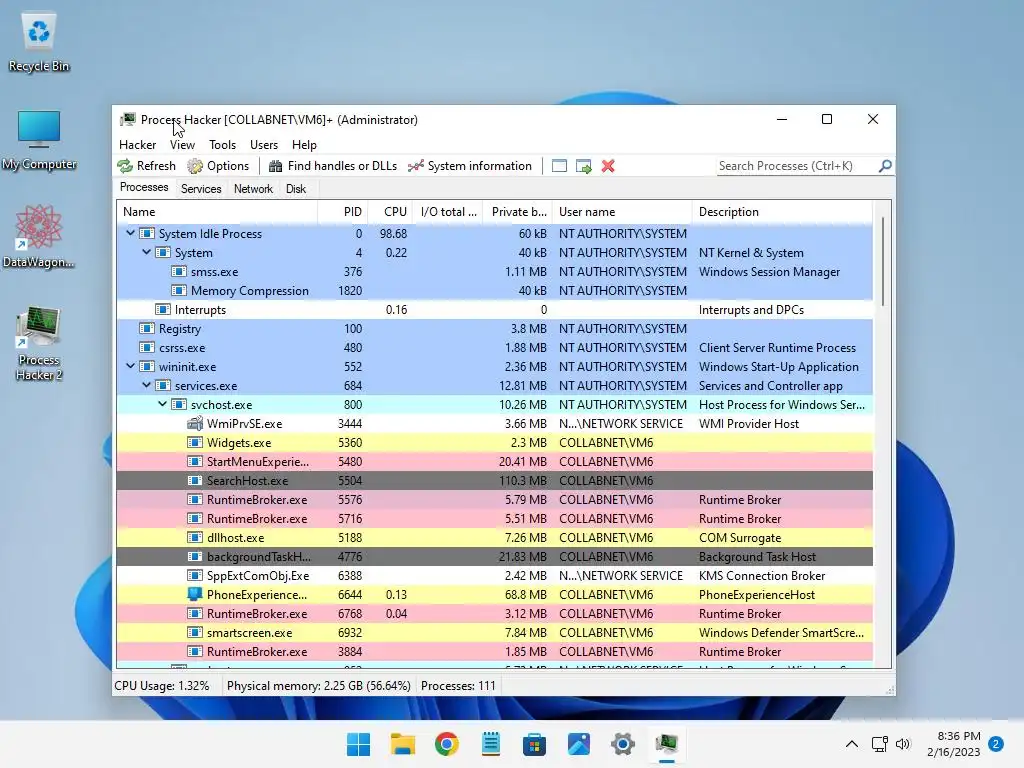Click the My Computer desktop icon
This screenshot has width=1024, height=768.
tap(39, 140)
